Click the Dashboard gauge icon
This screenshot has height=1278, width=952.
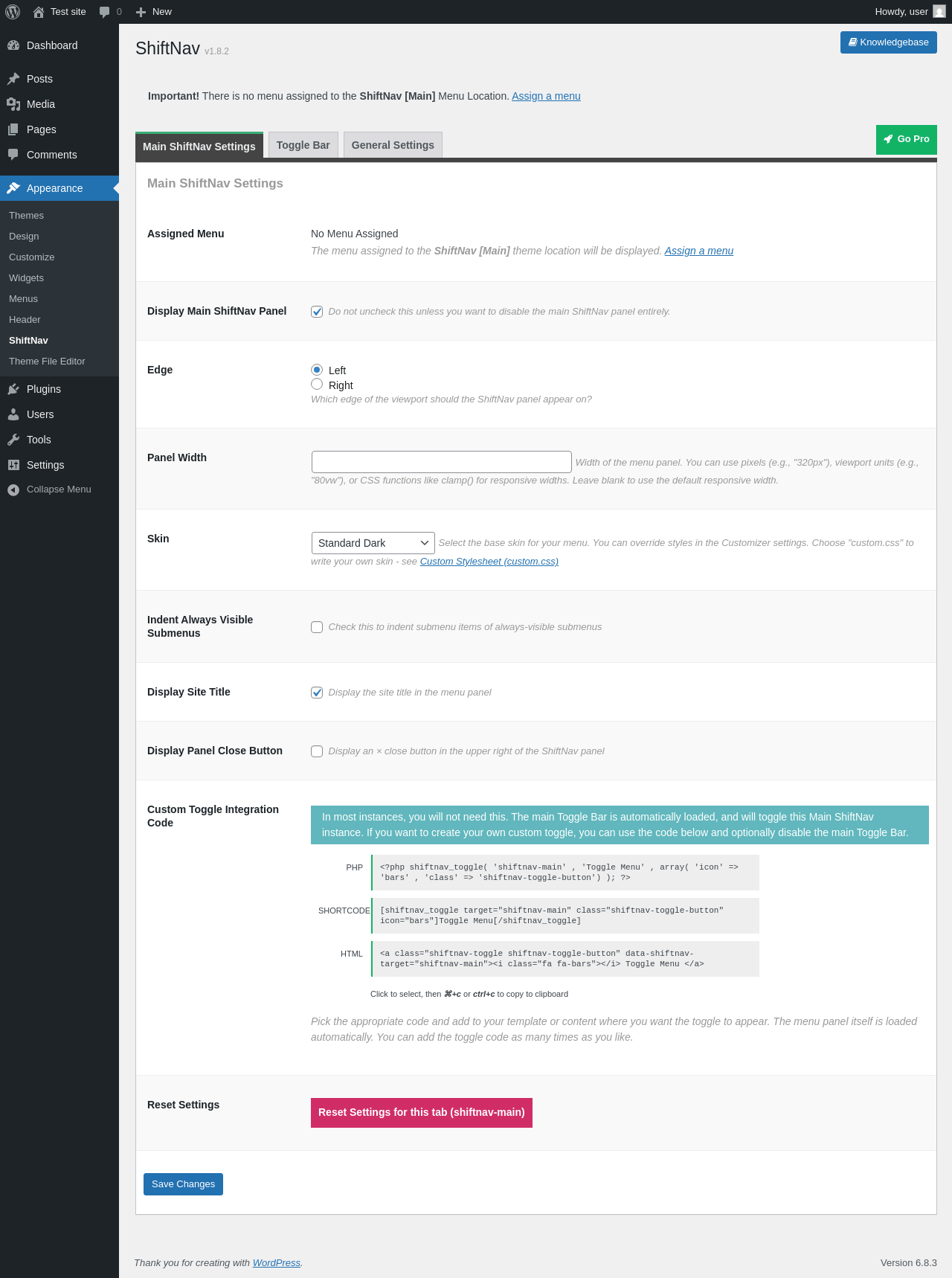click(x=13, y=45)
